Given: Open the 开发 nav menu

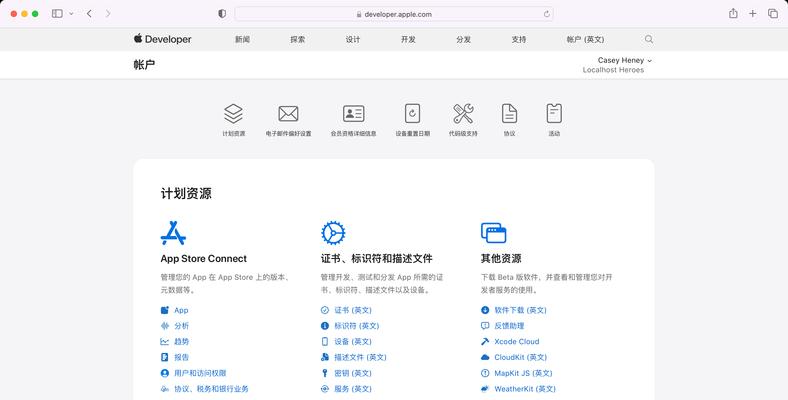Looking at the screenshot, I should pyautogui.click(x=408, y=39).
